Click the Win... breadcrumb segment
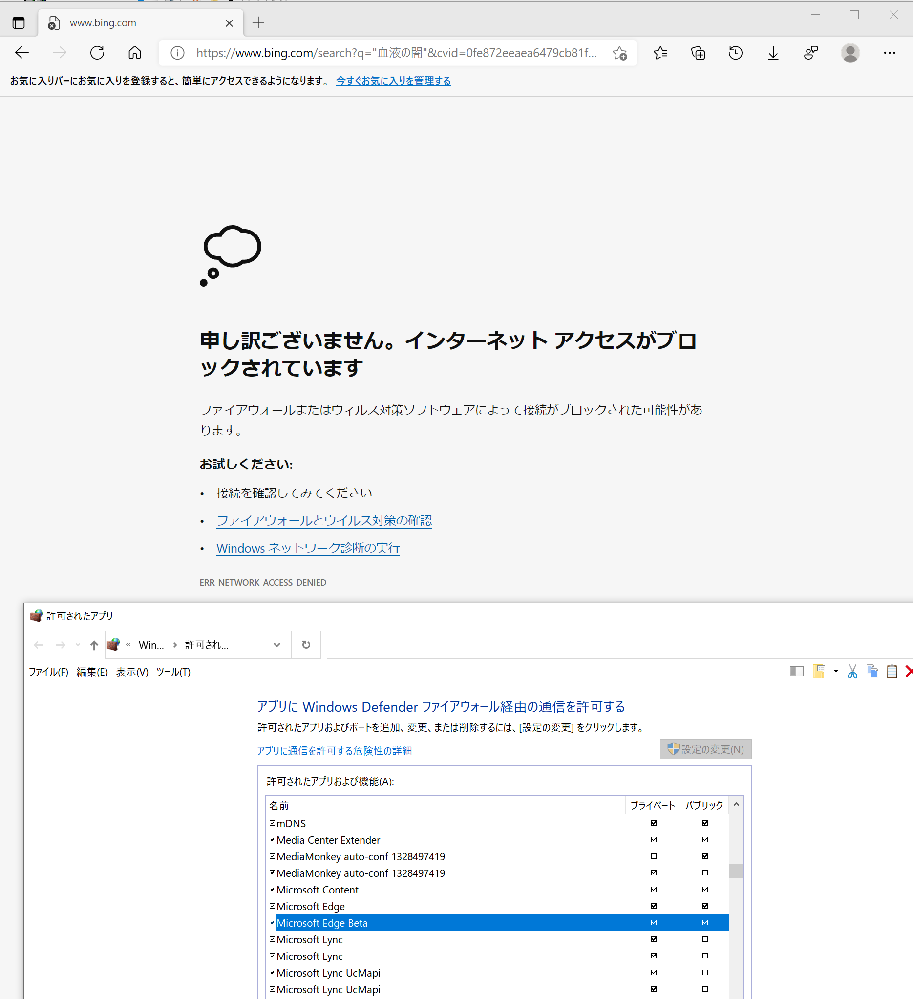This screenshot has width=913, height=999. (151, 645)
